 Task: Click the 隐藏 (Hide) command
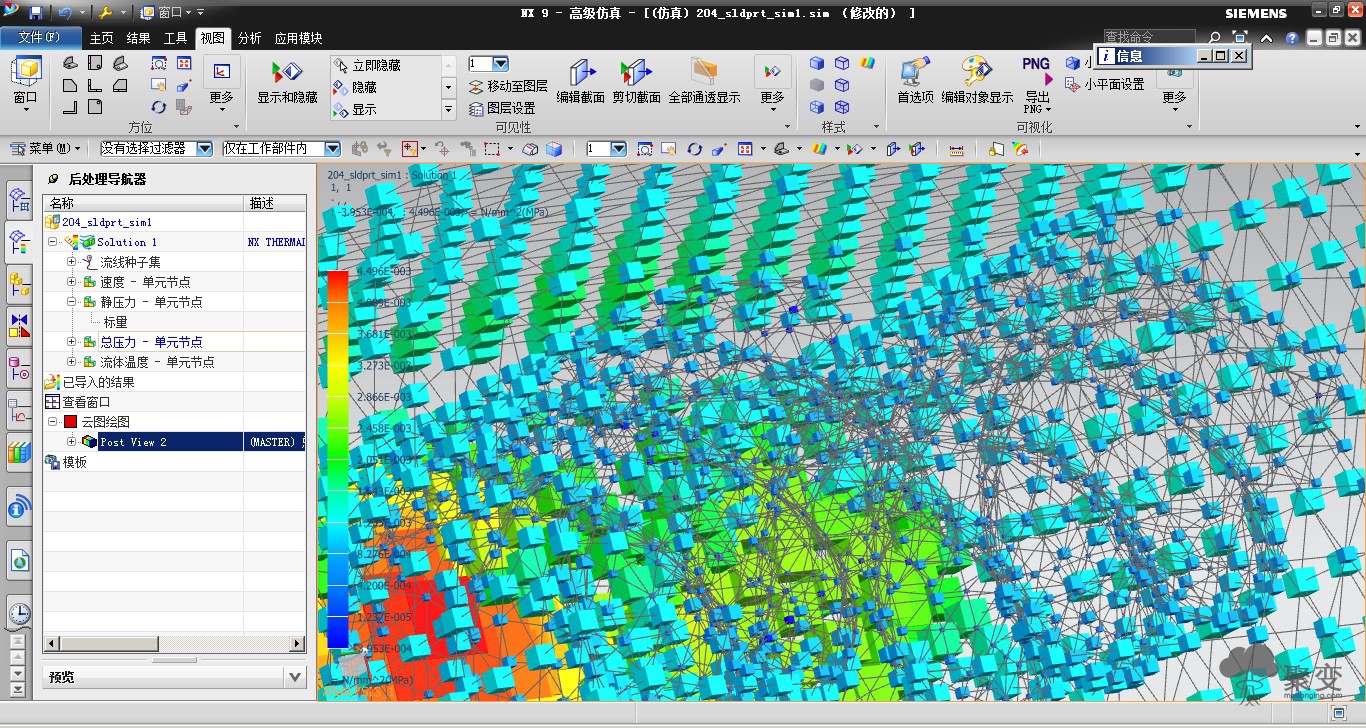click(x=355, y=87)
